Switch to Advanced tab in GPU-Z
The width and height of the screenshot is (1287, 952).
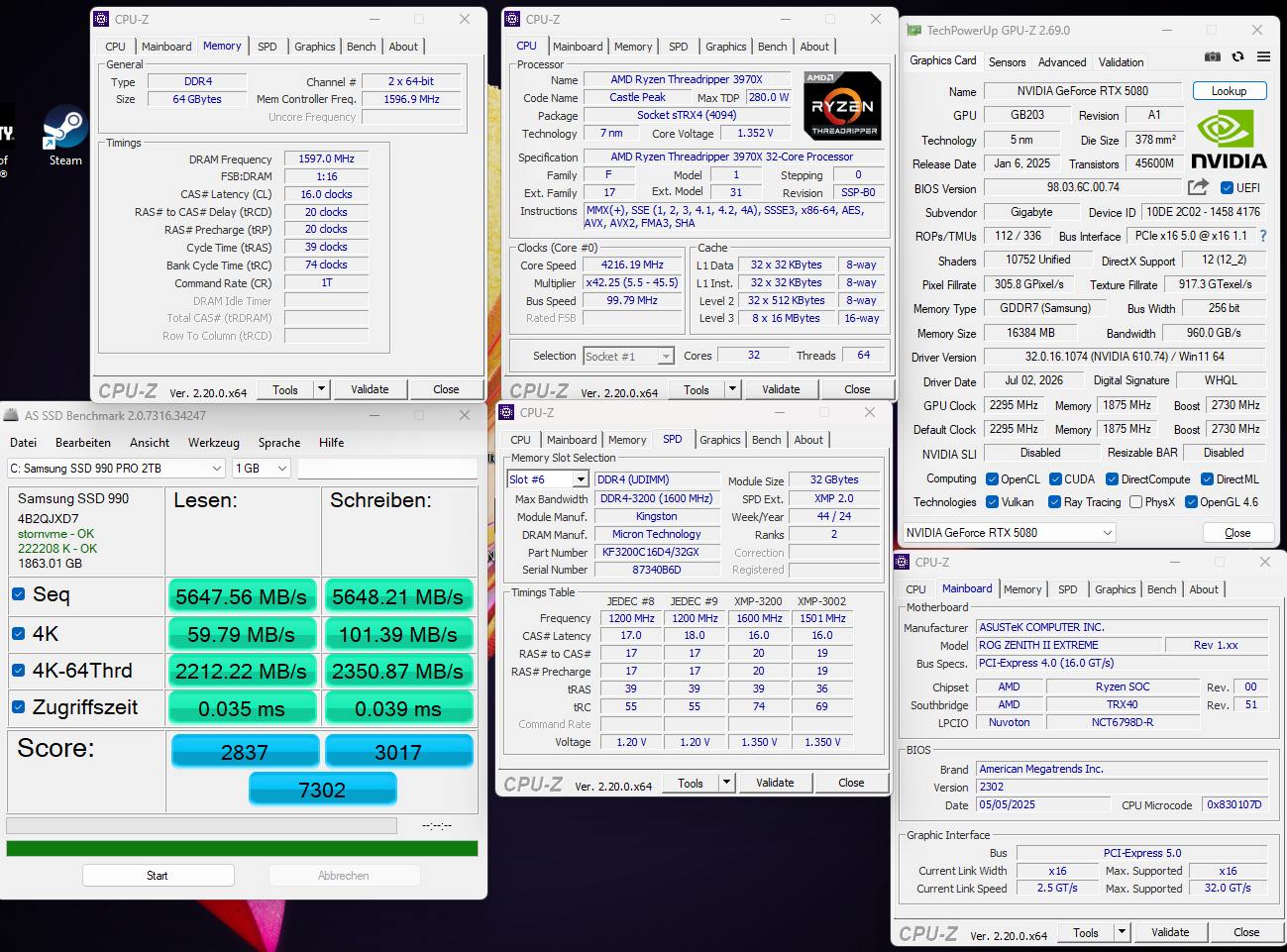click(x=1062, y=62)
